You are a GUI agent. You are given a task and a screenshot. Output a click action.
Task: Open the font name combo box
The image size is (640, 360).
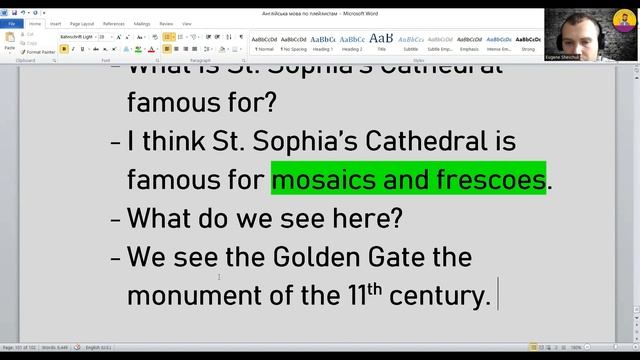(78, 37)
